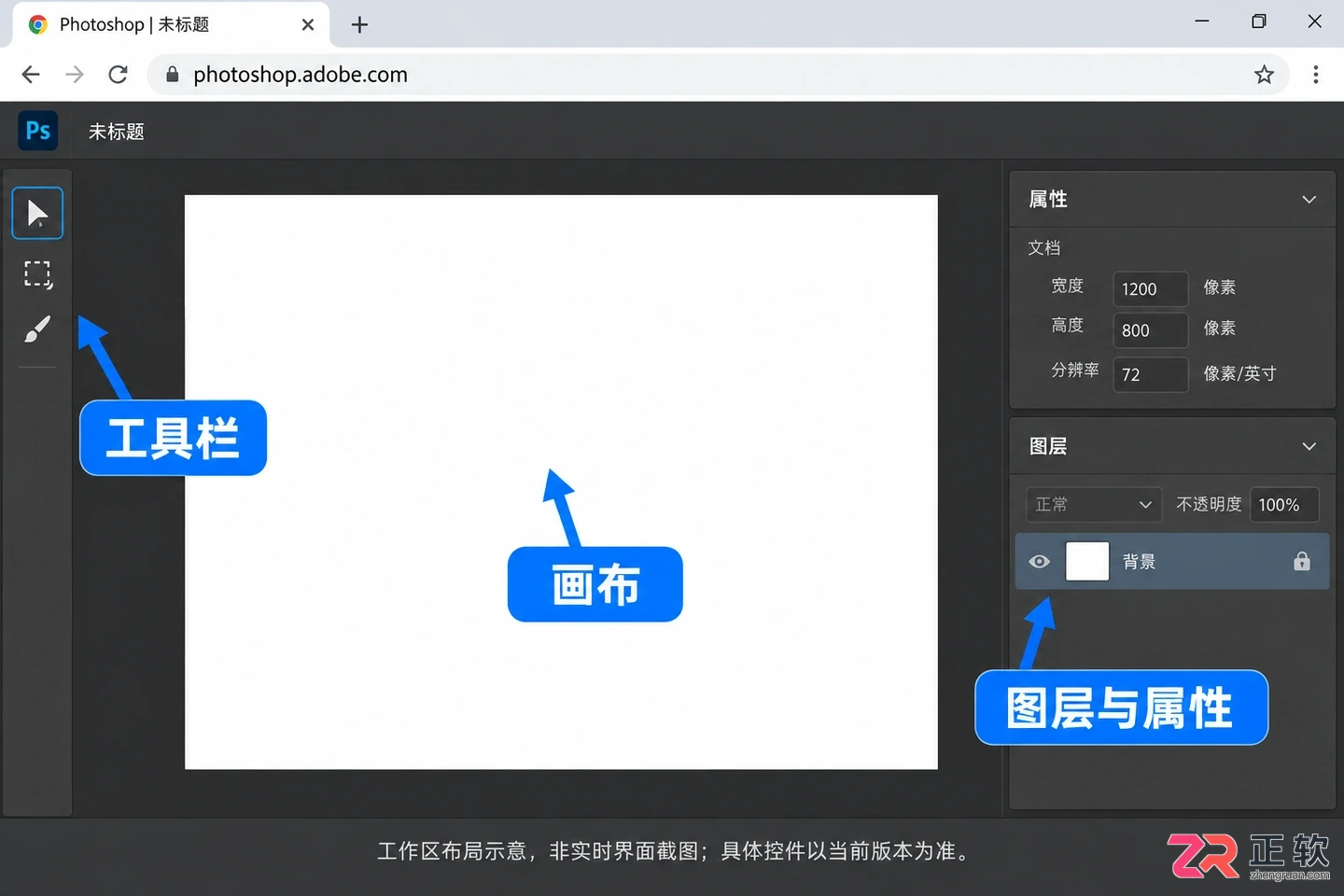1344x896 pixels.
Task: Click the 像素/英寸 unit label
Action: 1239,373
